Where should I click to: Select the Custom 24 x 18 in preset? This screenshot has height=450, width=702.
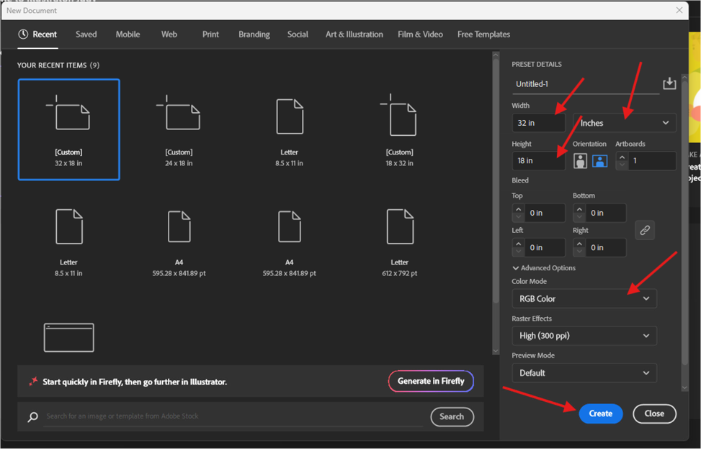tap(179, 129)
